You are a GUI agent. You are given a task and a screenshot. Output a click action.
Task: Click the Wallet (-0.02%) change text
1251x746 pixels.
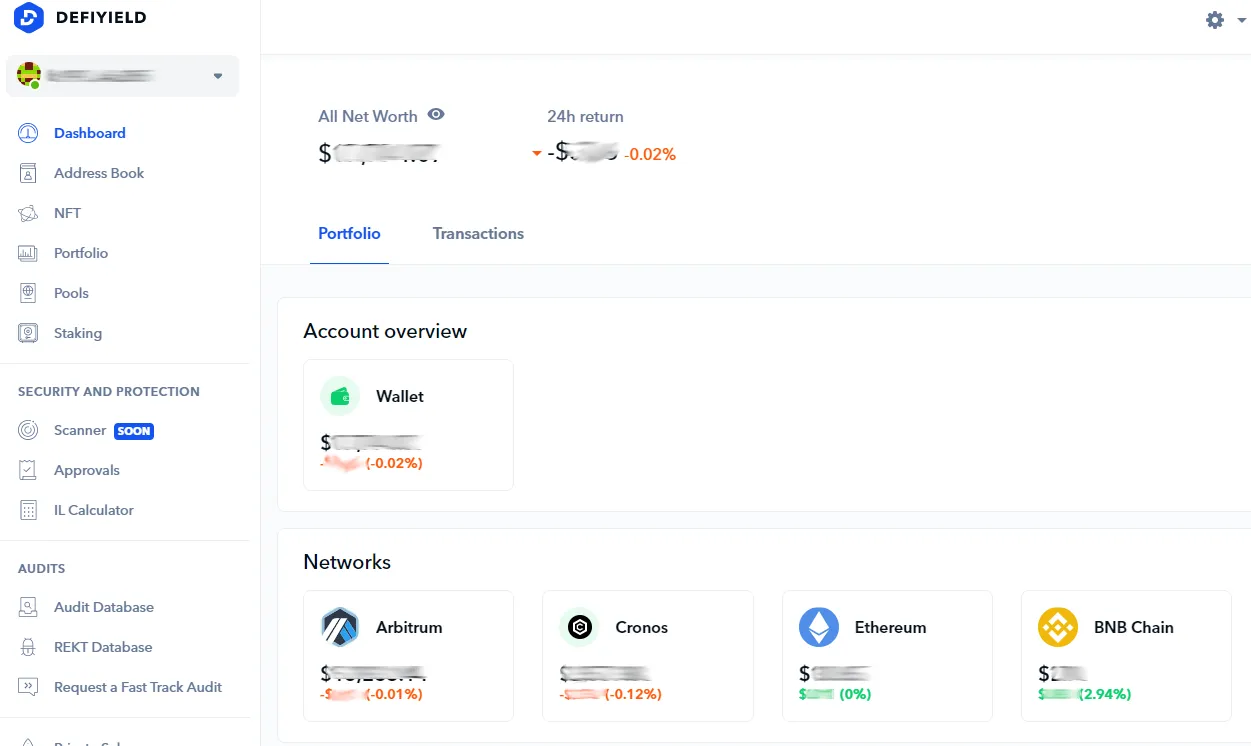coord(394,463)
